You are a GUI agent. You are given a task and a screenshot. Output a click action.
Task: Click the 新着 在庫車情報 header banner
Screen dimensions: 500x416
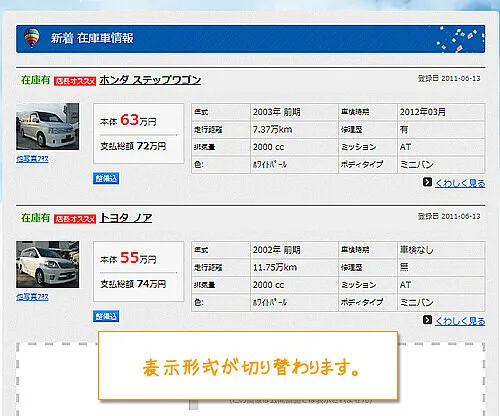[250, 39]
